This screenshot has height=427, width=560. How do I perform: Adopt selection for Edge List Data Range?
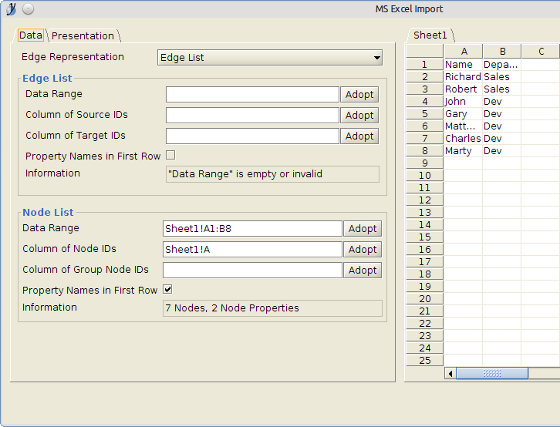point(359,95)
